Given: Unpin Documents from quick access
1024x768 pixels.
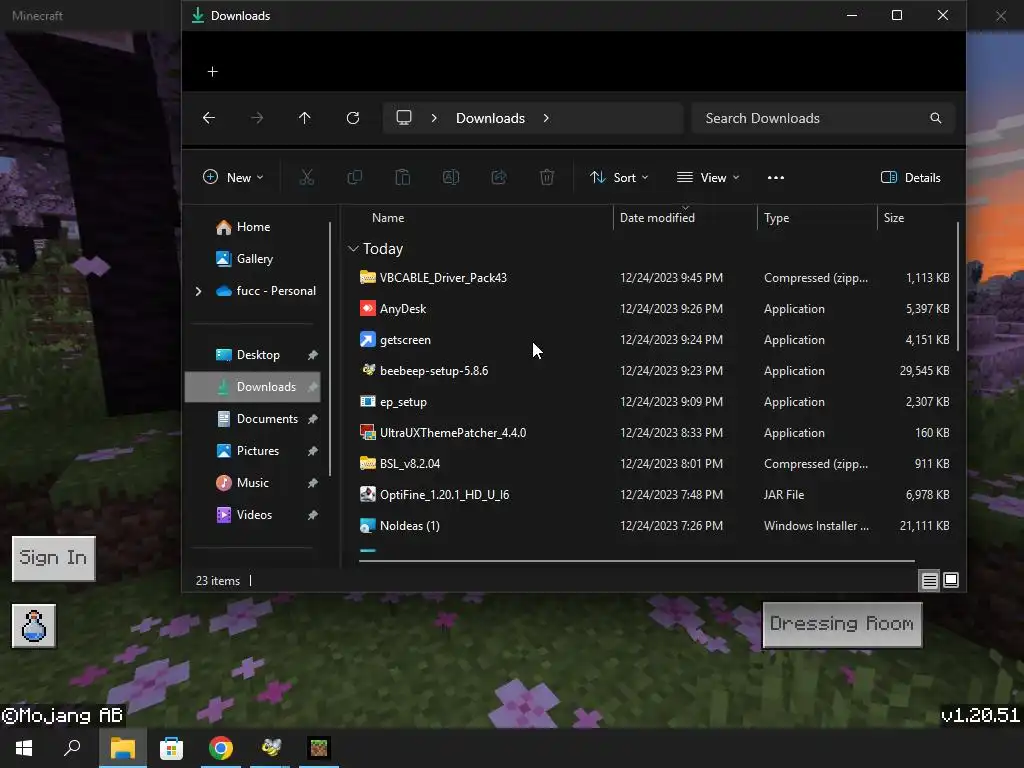Looking at the screenshot, I should tap(313, 419).
